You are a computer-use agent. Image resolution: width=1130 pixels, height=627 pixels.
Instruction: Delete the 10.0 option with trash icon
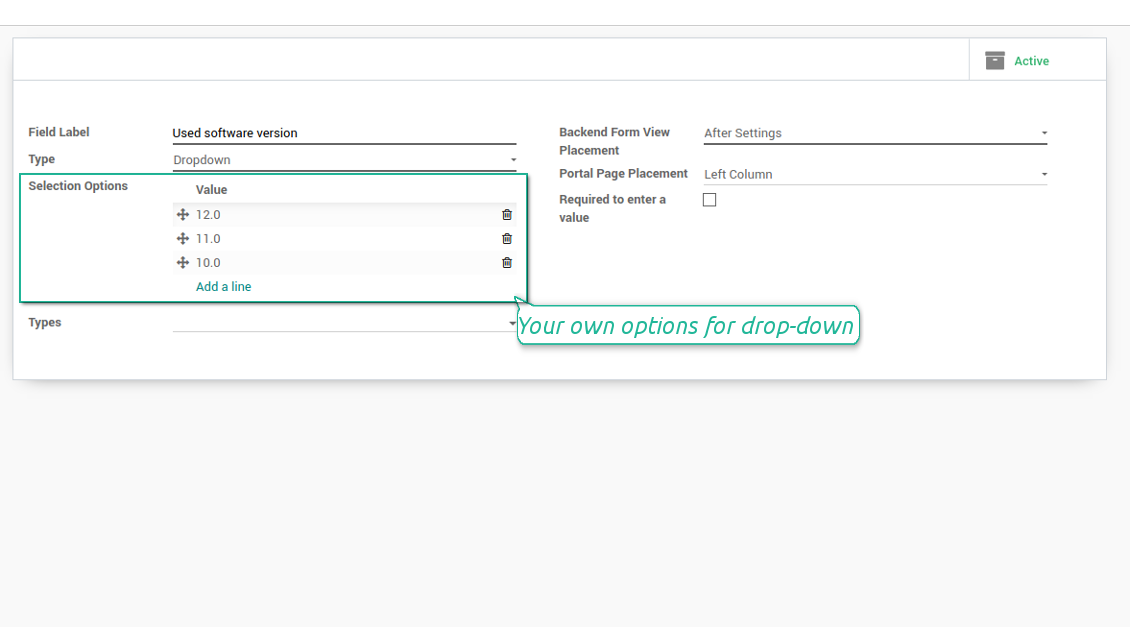point(507,263)
